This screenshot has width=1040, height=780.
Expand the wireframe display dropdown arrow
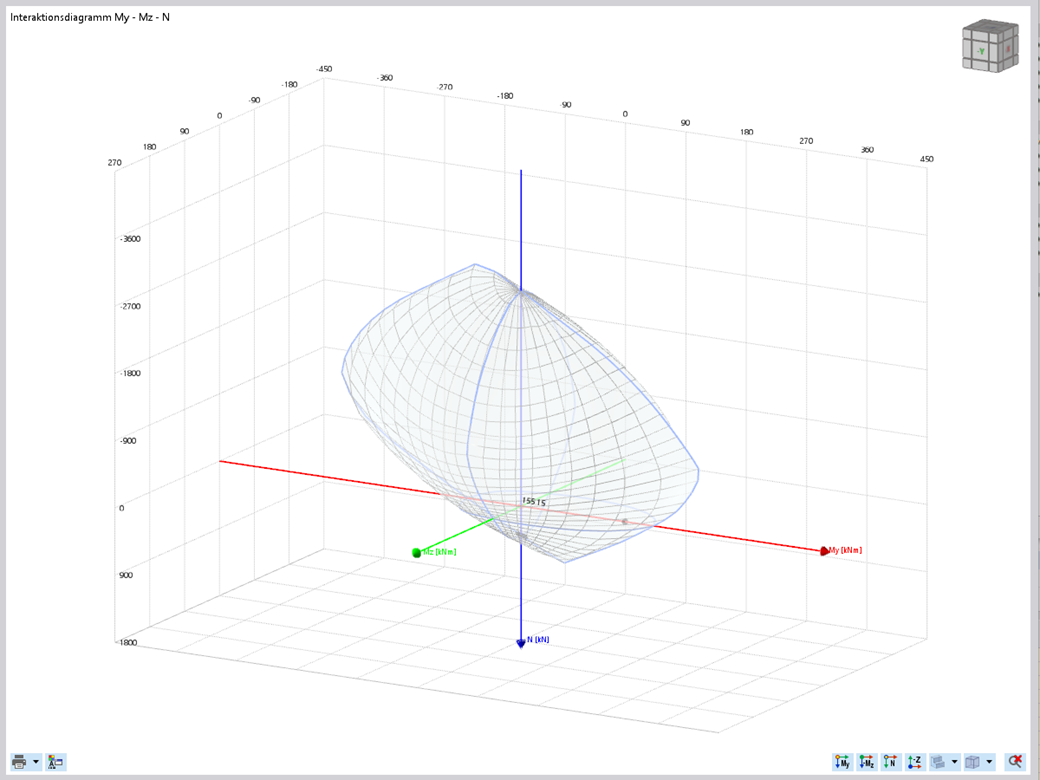point(988,761)
